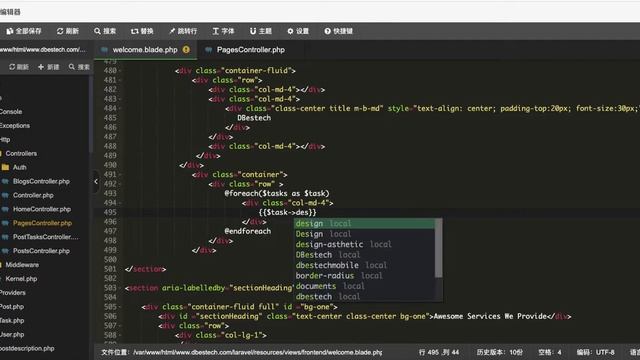Refresh the file tree with sidebar 刷新
This screenshot has width=640, height=360.
[x=19, y=67]
